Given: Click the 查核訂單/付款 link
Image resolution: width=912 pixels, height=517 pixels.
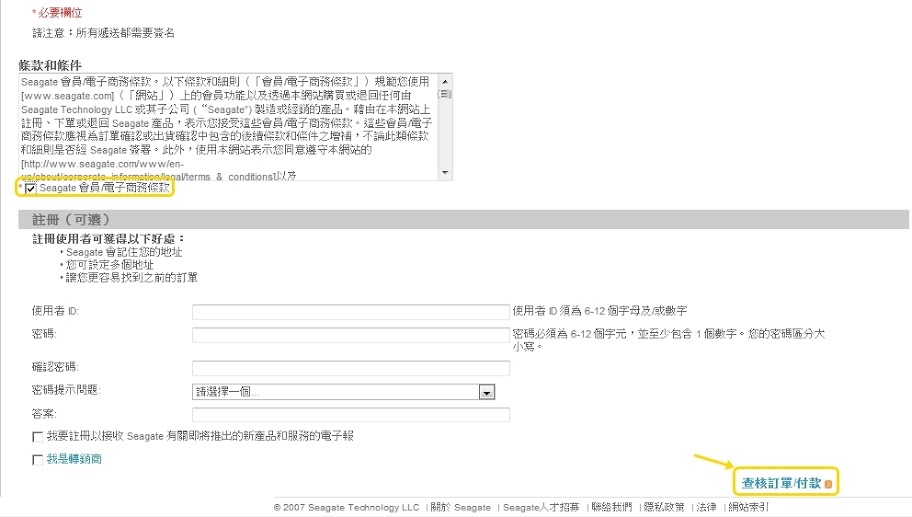Looking at the screenshot, I should coord(781,483).
